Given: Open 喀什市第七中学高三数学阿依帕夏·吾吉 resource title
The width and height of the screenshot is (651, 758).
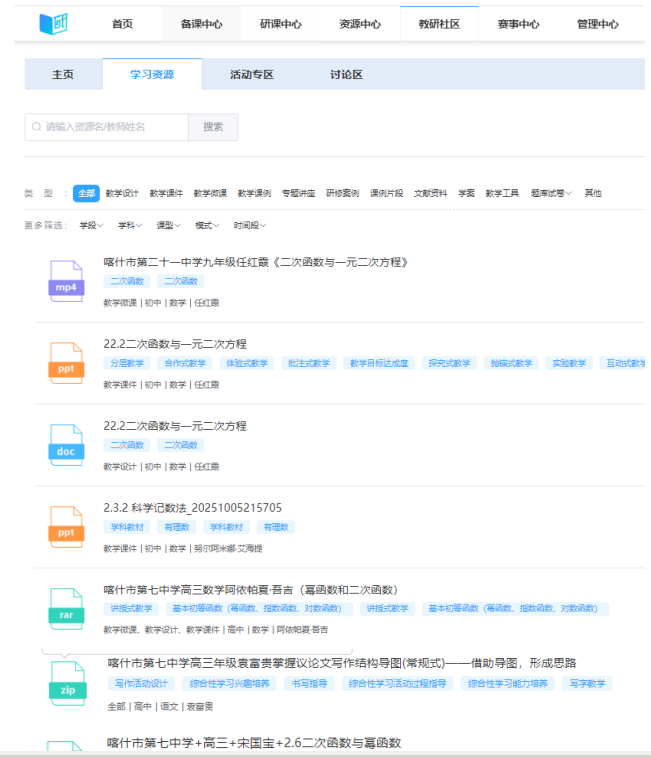Looking at the screenshot, I should (x=250, y=590).
